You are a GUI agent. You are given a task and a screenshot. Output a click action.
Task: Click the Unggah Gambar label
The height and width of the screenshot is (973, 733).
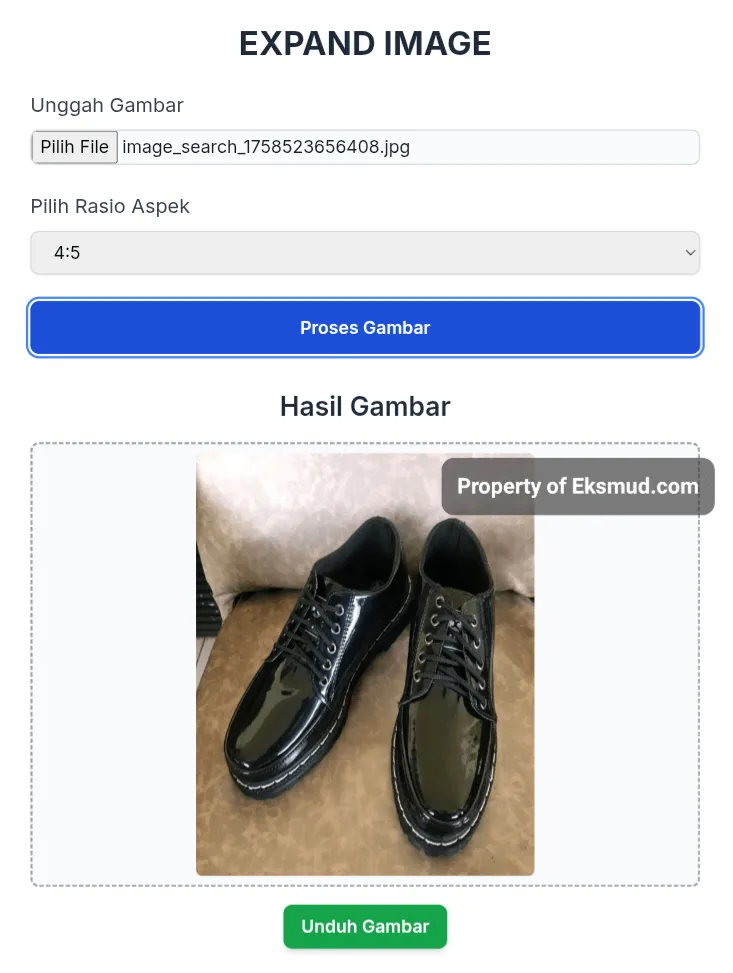click(107, 105)
